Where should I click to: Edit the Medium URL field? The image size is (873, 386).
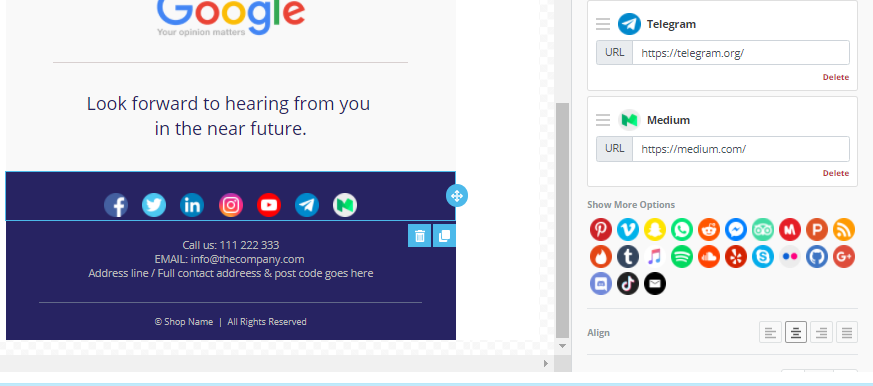pyautogui.click(x=740, y=149)
